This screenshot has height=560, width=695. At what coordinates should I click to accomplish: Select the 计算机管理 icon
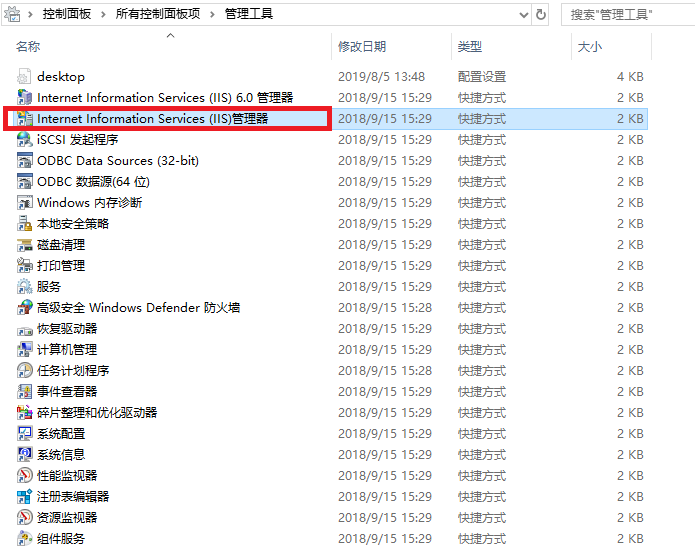(24, 349)
